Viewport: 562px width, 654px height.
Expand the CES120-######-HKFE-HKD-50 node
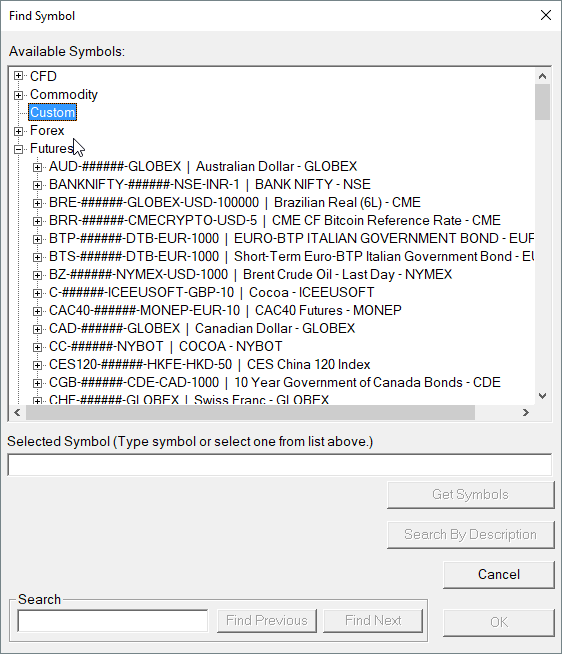click(x=38, y=365)
